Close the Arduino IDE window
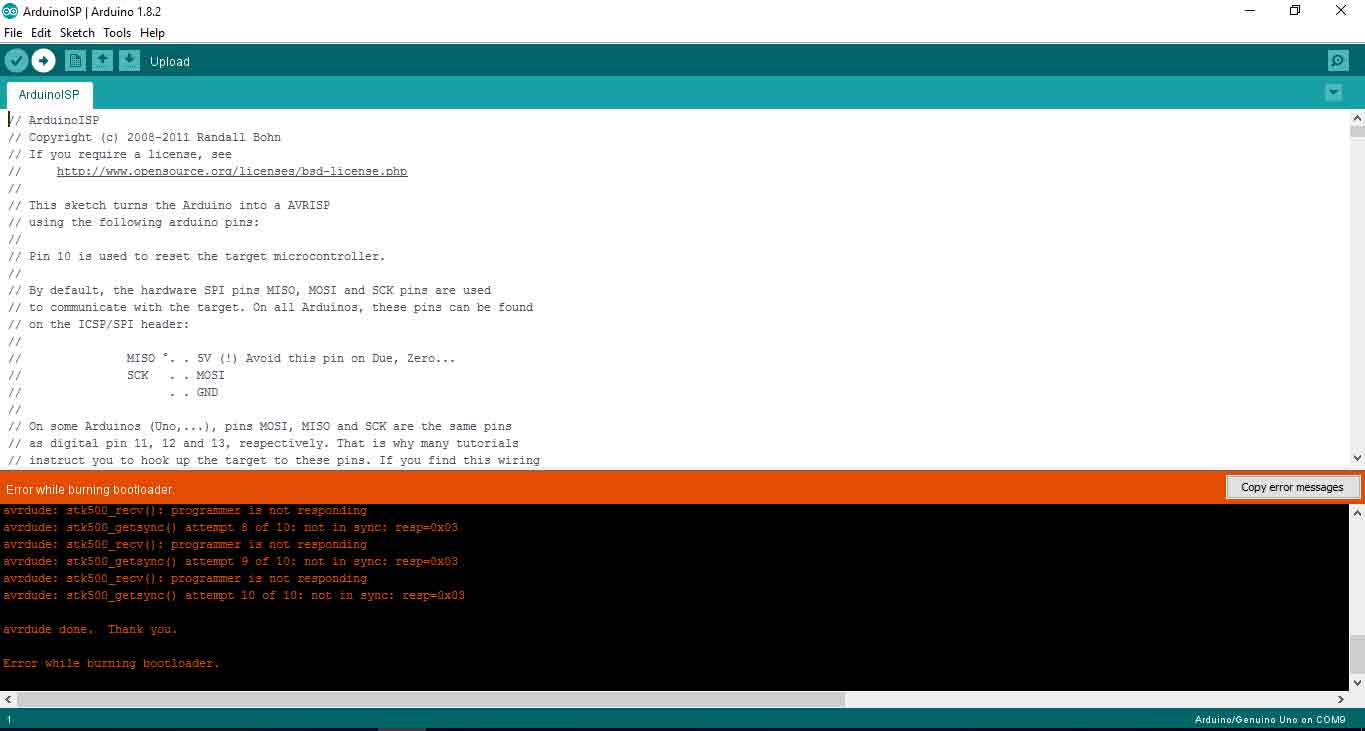The image size is (1365, 731). 1341,11
